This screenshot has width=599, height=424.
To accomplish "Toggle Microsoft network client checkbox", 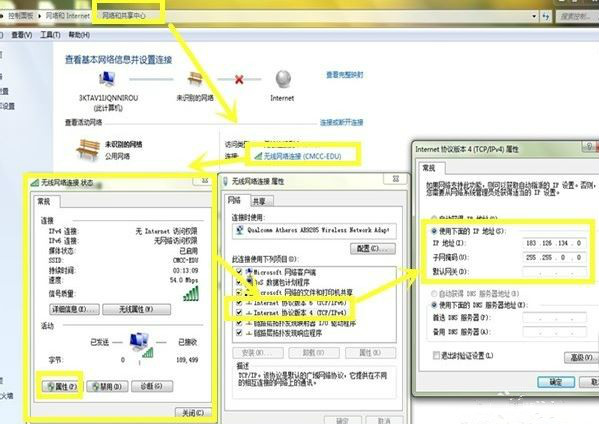I will pyautogui.click(x=239, y=272).
